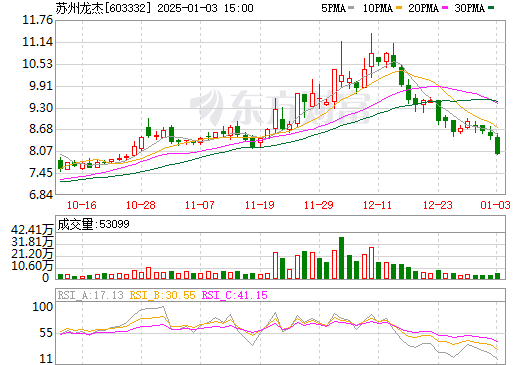Screen dimensions: 520x365
Task: Click the tallest green volume bar
Action: [341, 258]
